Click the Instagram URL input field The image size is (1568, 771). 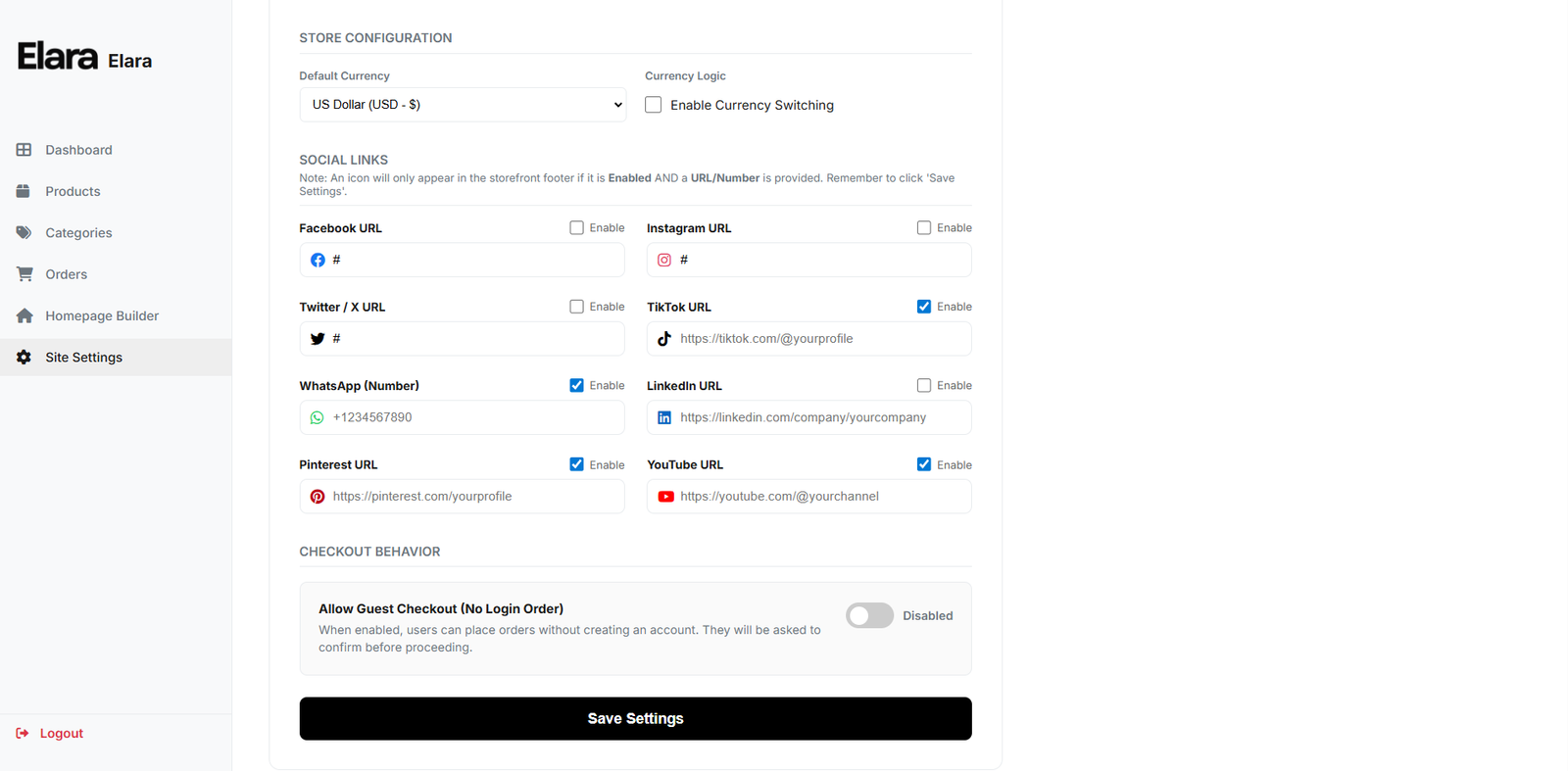tap(809, 260)
